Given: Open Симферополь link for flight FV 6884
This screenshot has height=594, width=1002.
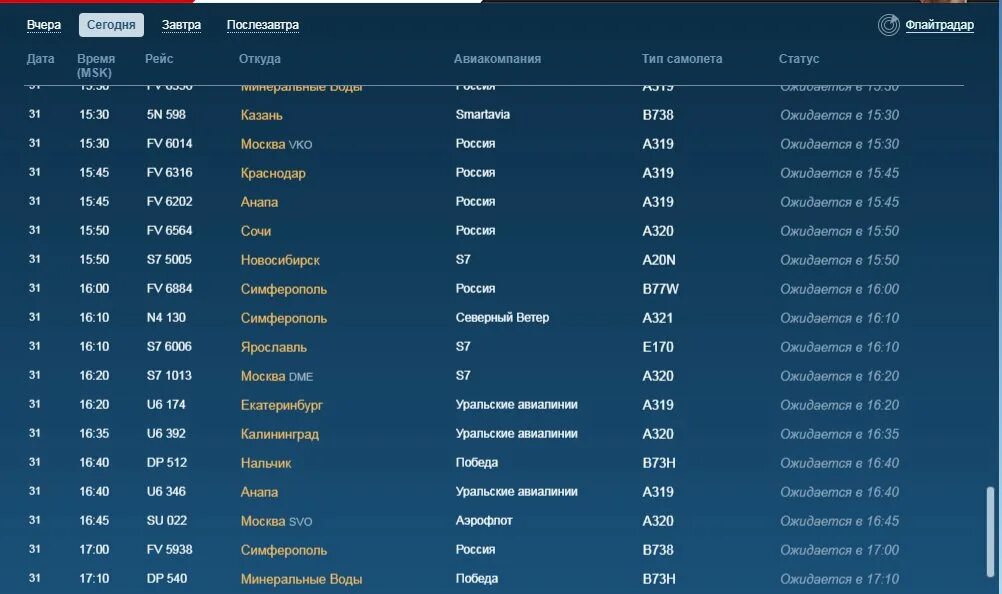Looking at the screenshot, I should click(284, 289).
